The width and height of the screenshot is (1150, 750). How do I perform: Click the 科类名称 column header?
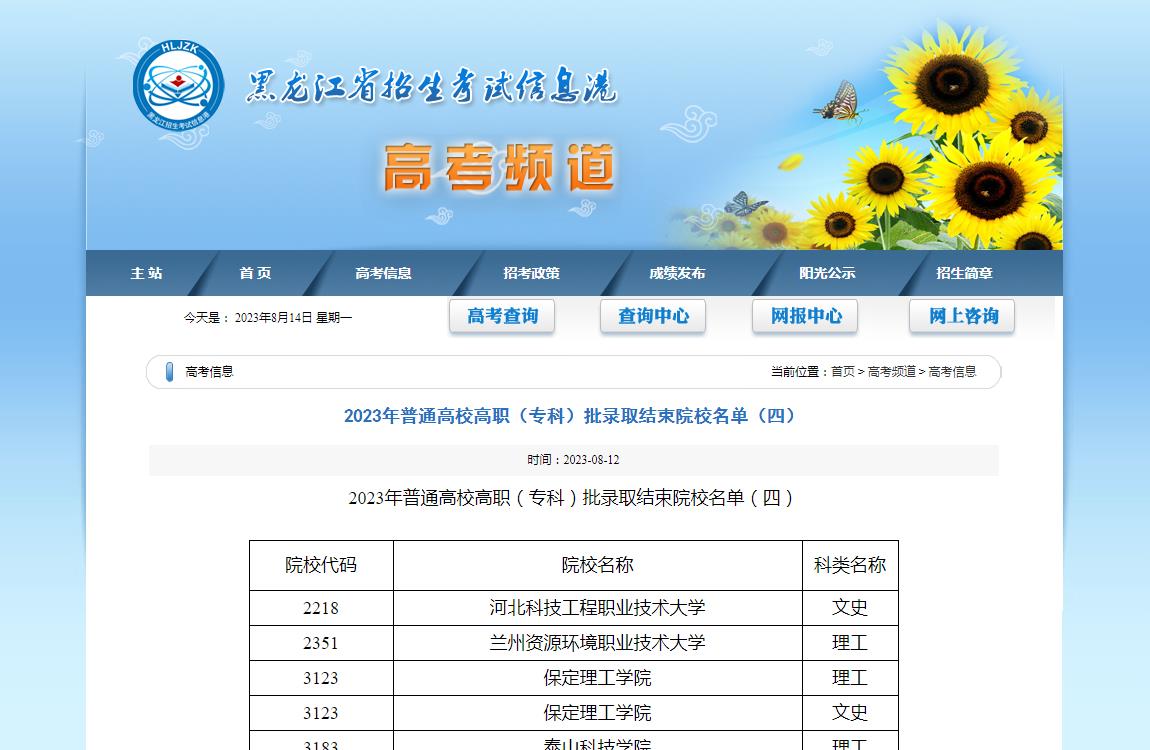click(850, 565)
